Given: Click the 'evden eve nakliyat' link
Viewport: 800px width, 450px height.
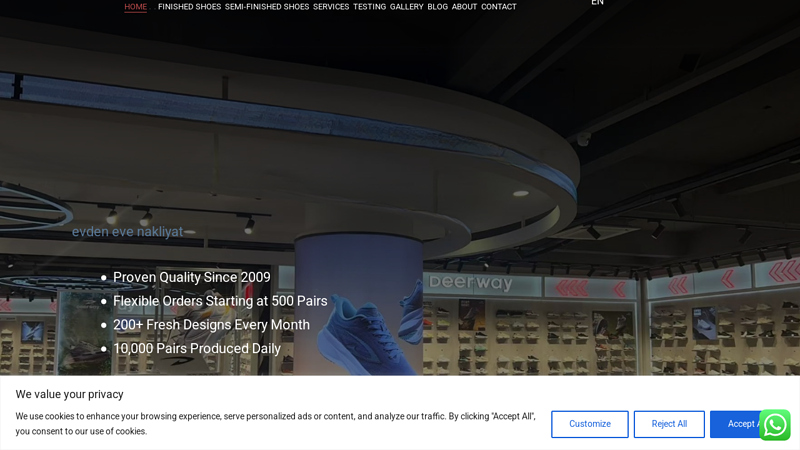Looking at the screenshot, I should point(127,232).
